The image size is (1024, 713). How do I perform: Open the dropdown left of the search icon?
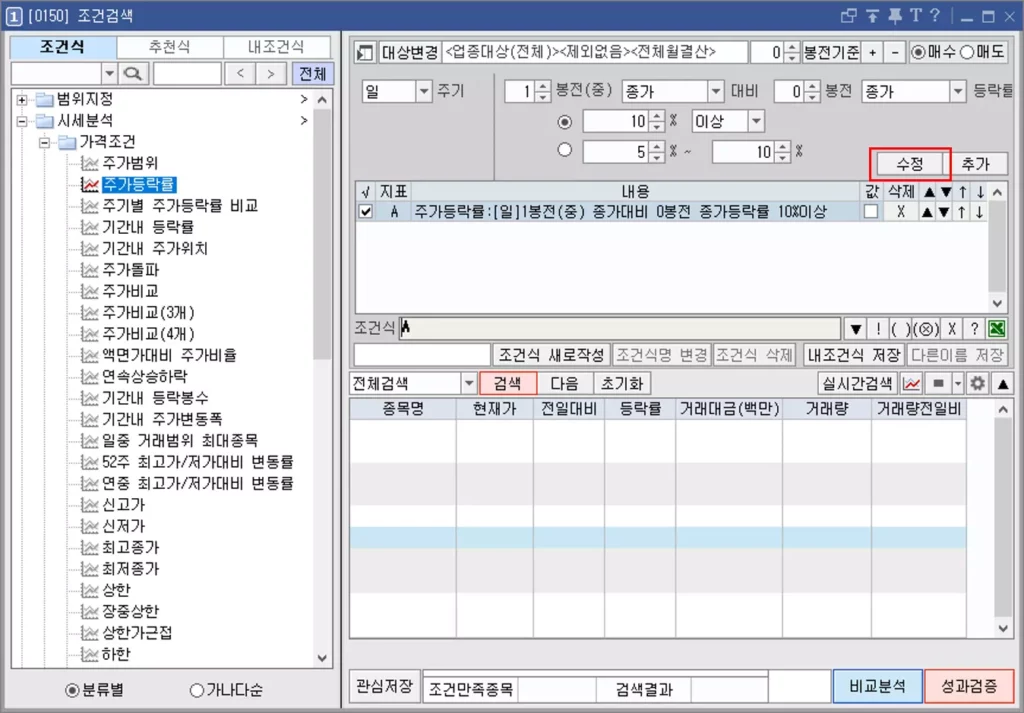point(109,74)
